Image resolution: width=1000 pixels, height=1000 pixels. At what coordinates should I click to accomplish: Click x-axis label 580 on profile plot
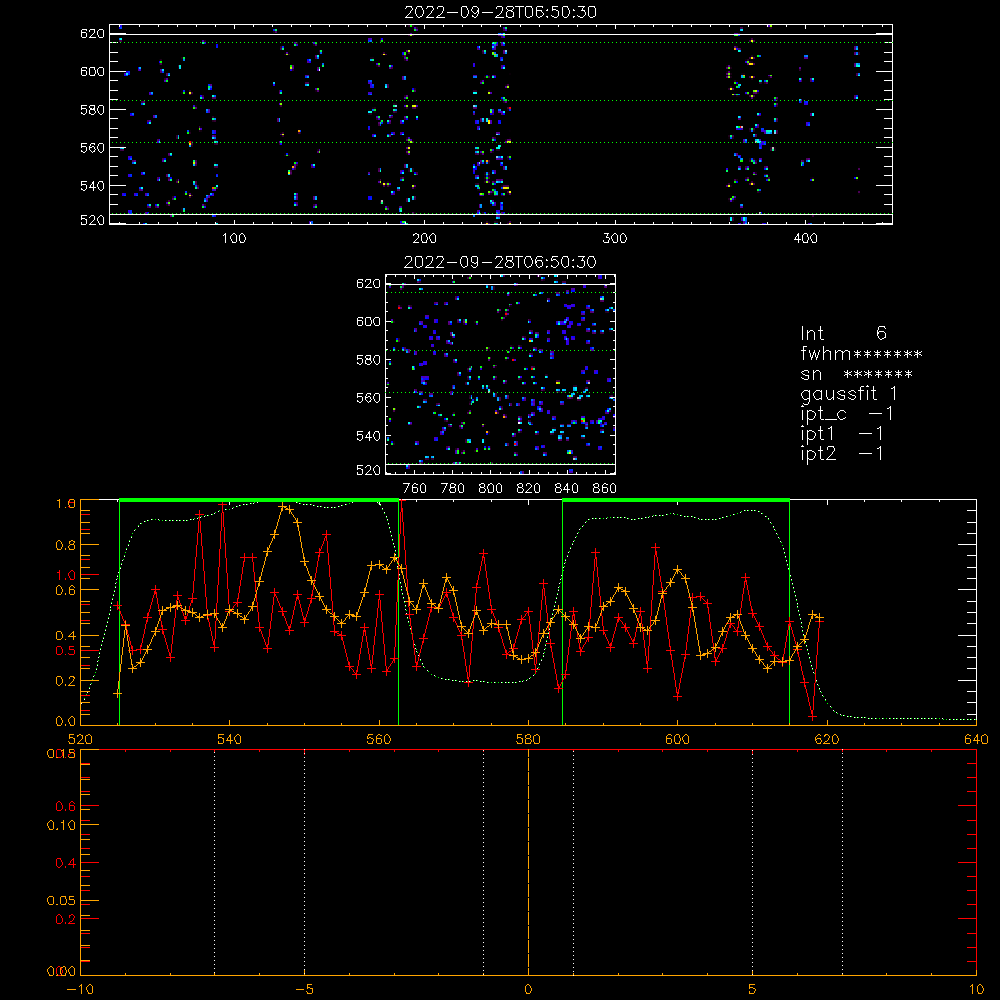click(x=528, y=740)
